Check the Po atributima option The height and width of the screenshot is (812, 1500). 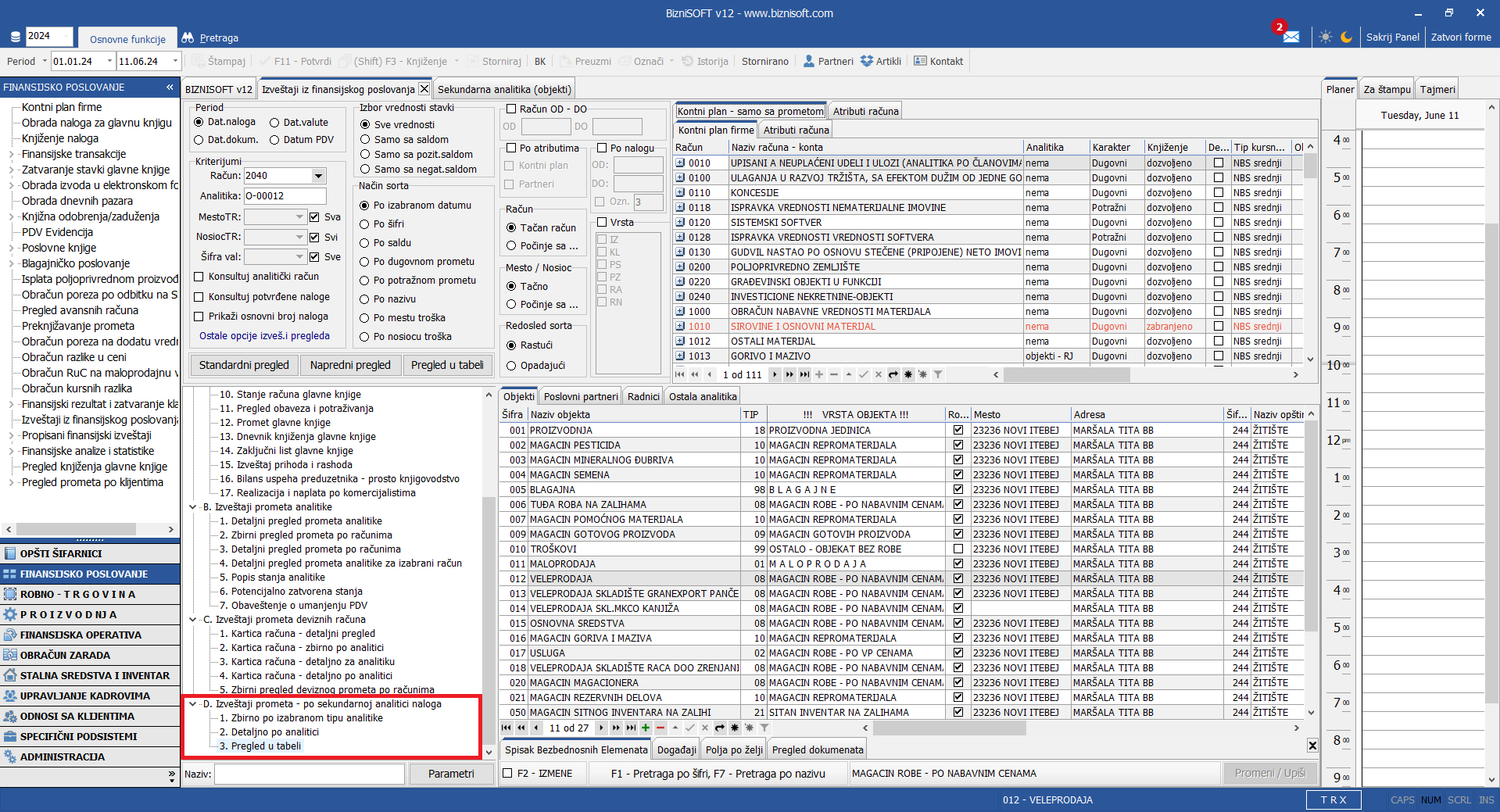coord(511,148)
